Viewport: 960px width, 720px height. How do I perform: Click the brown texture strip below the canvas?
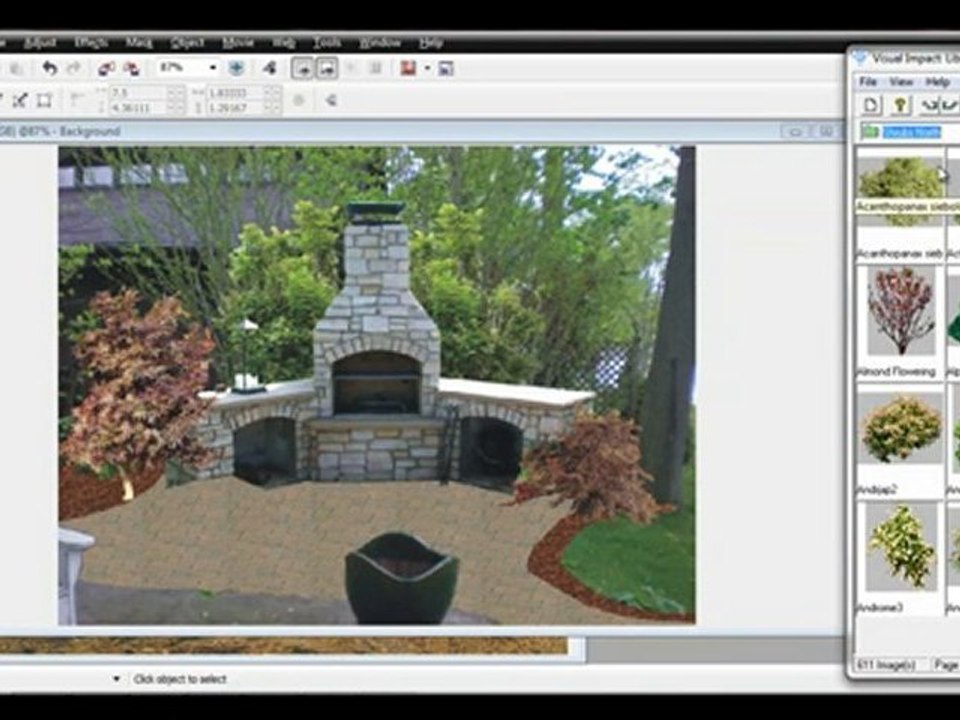click(283, 645)
